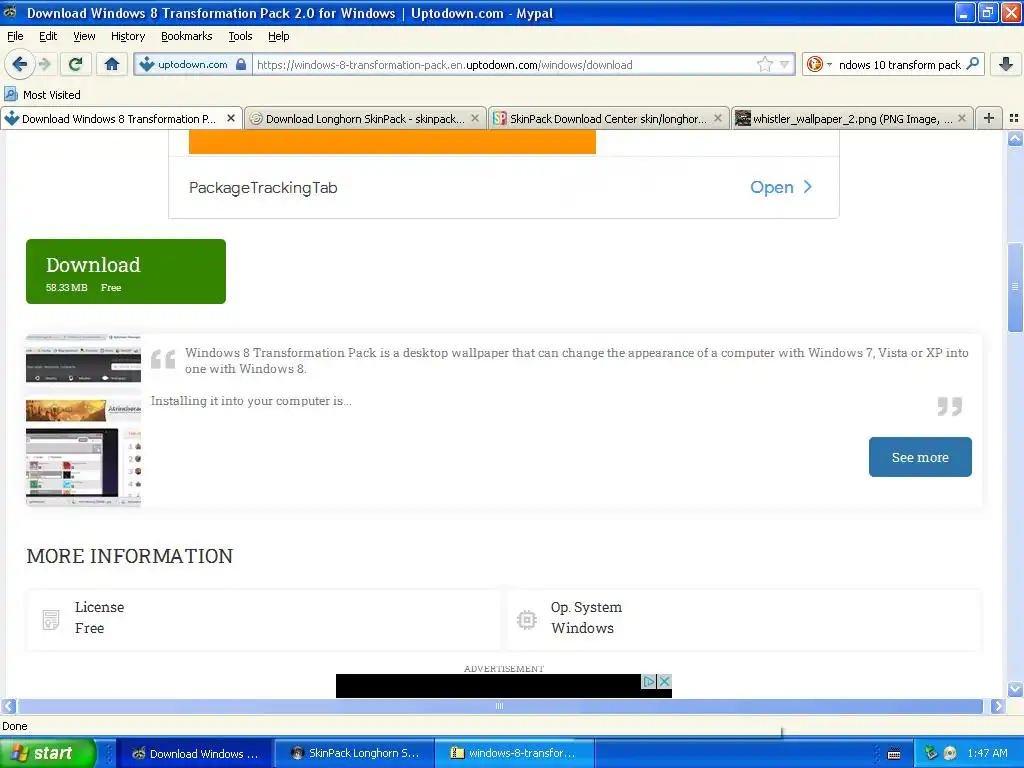Close the Windows 8 Transformation Pack tab
The width and height of the screenshot is (1024, 768).
231,118
